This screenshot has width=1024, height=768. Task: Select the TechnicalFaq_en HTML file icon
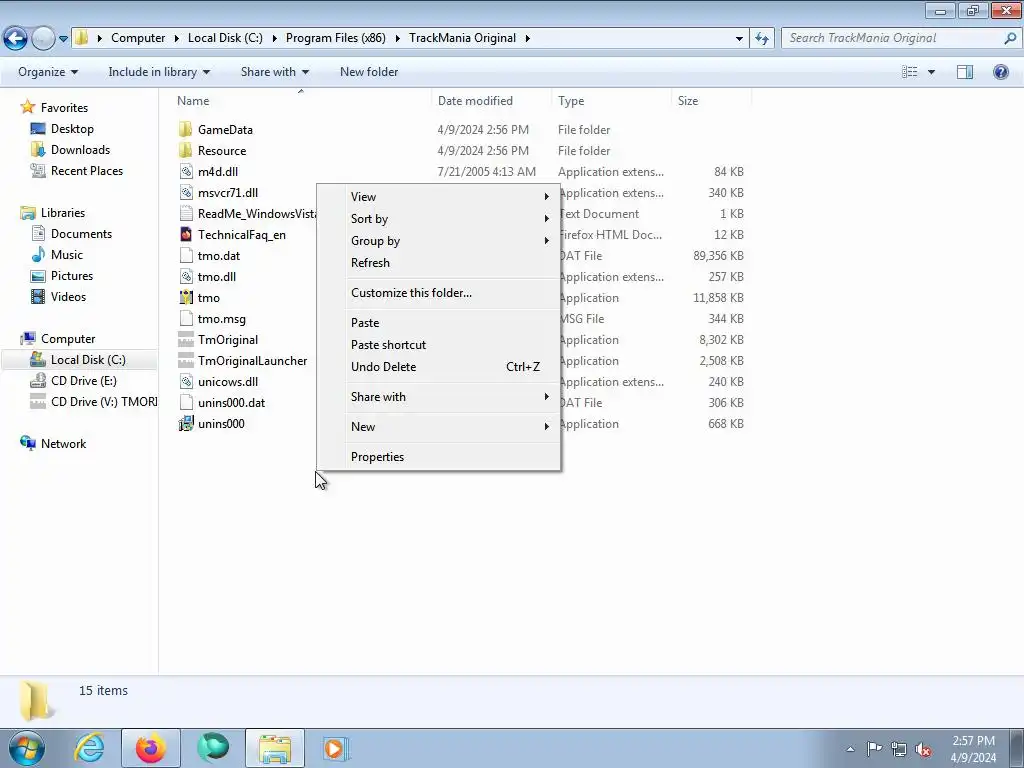pyautogui.click(x=186, y=234)
